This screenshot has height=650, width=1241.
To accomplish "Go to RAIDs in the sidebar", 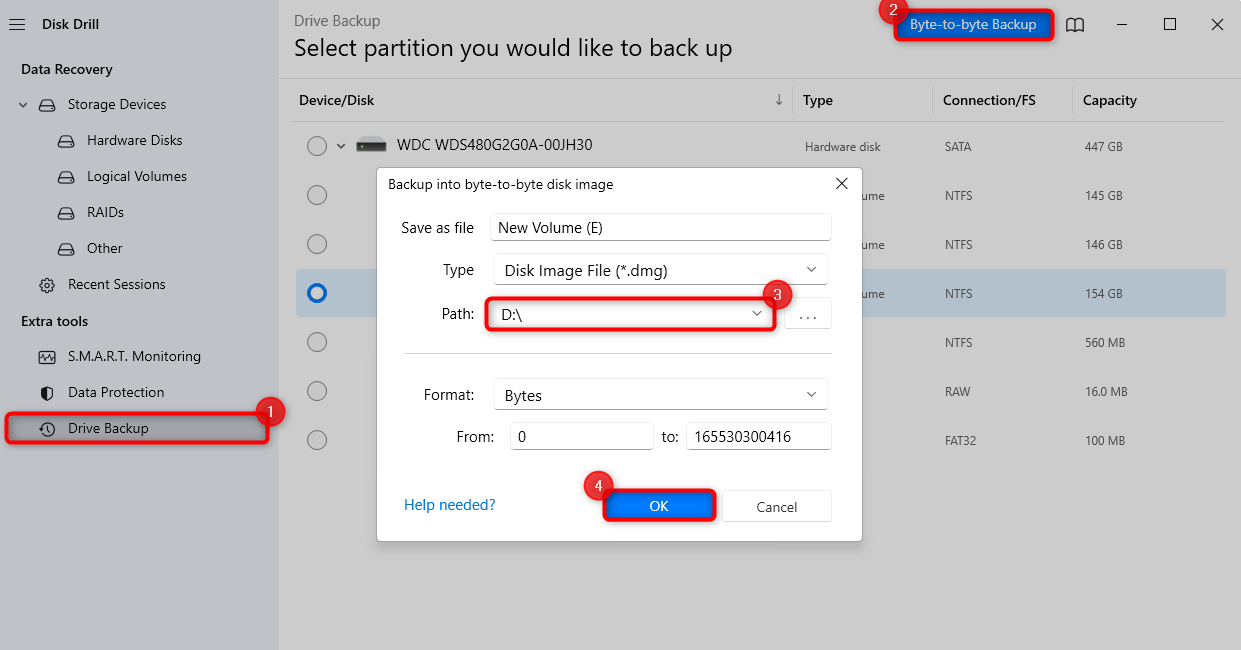I will [x=105, y=213].
